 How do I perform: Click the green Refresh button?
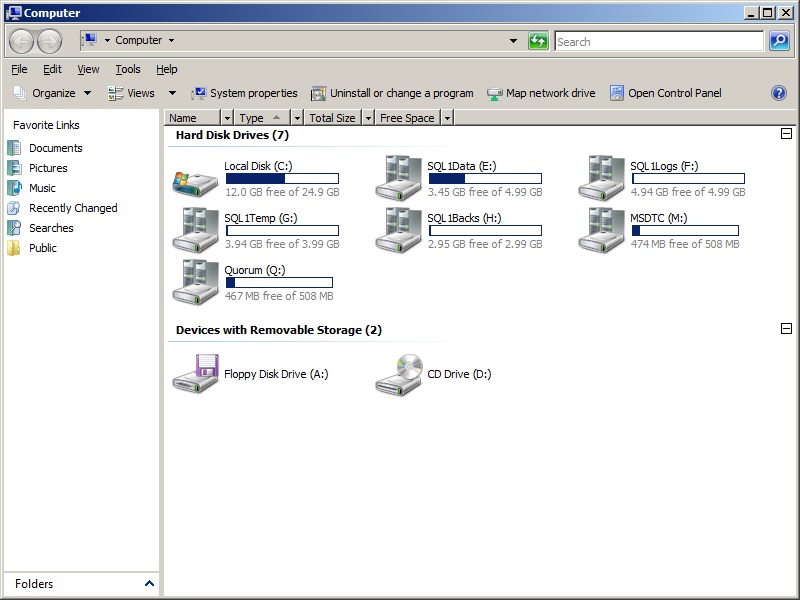click(x=539, y=41)
